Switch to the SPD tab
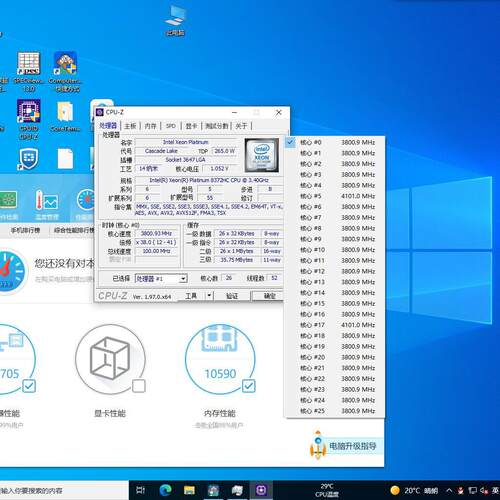 (x=171, y=126)
